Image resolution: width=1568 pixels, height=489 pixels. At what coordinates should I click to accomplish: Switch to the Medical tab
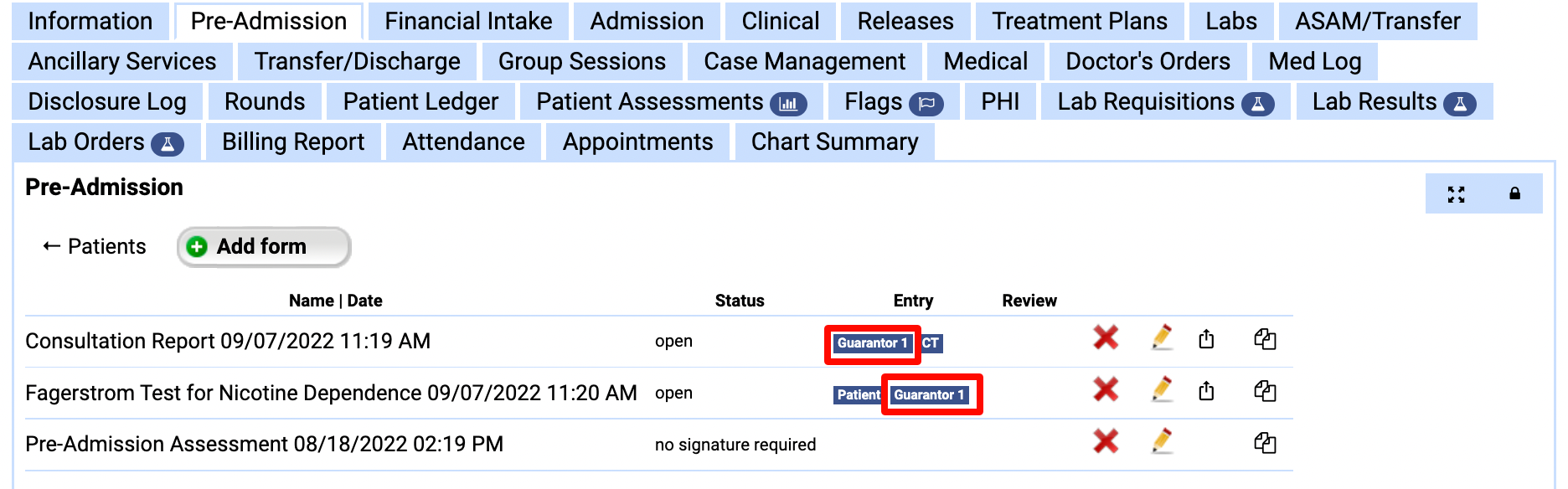985,60
